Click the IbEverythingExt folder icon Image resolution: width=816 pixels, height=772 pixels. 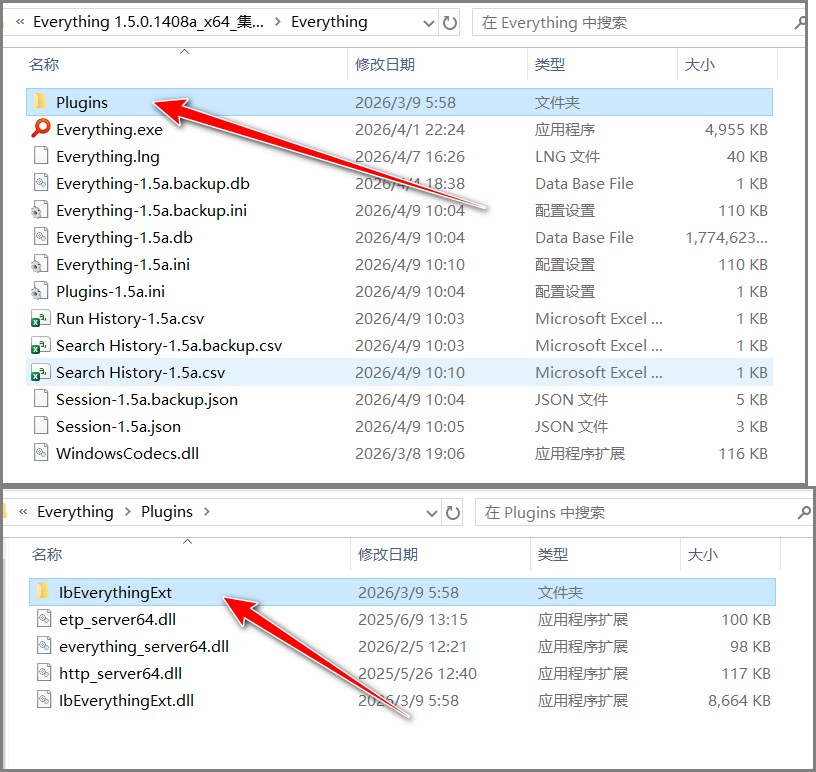point(43,591)
